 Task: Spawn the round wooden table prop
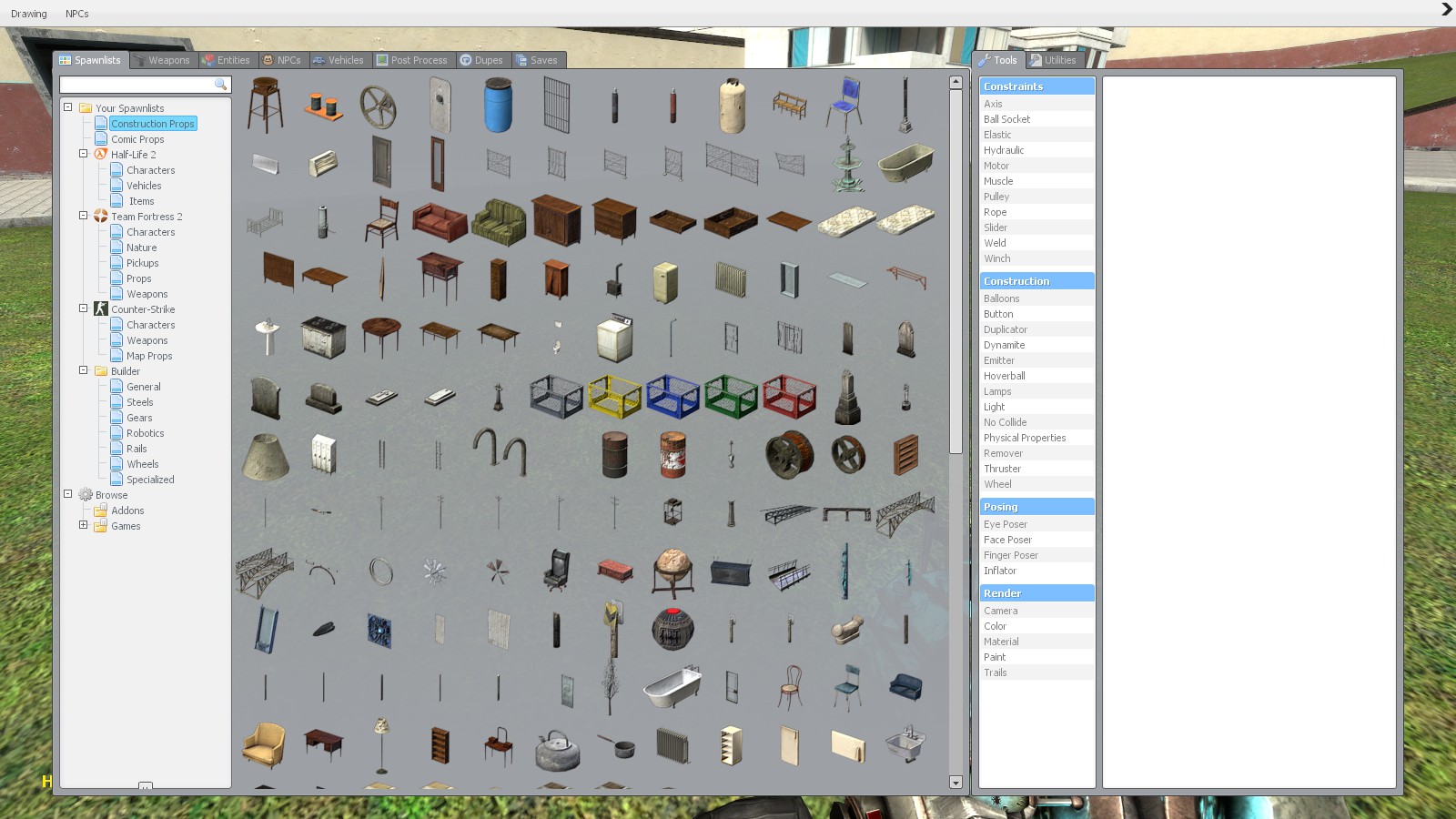(381, 337)
